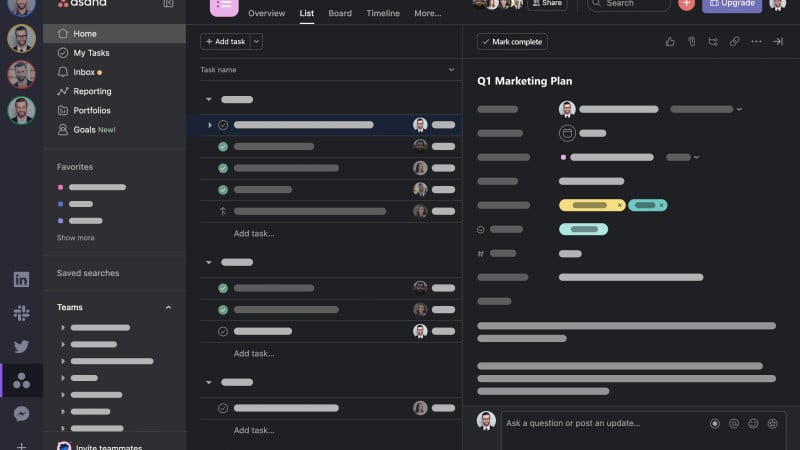This screenshot has height=450, width=800.
Task: Switch to the Board tab
Action: [340, 13]
